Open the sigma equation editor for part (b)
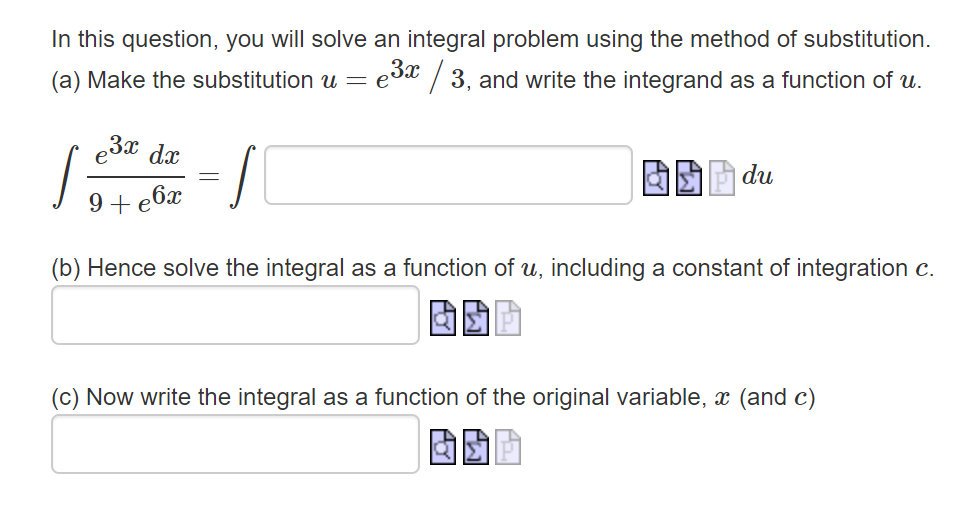This screenshot has height=520, width=956. (x=476, y=318)
